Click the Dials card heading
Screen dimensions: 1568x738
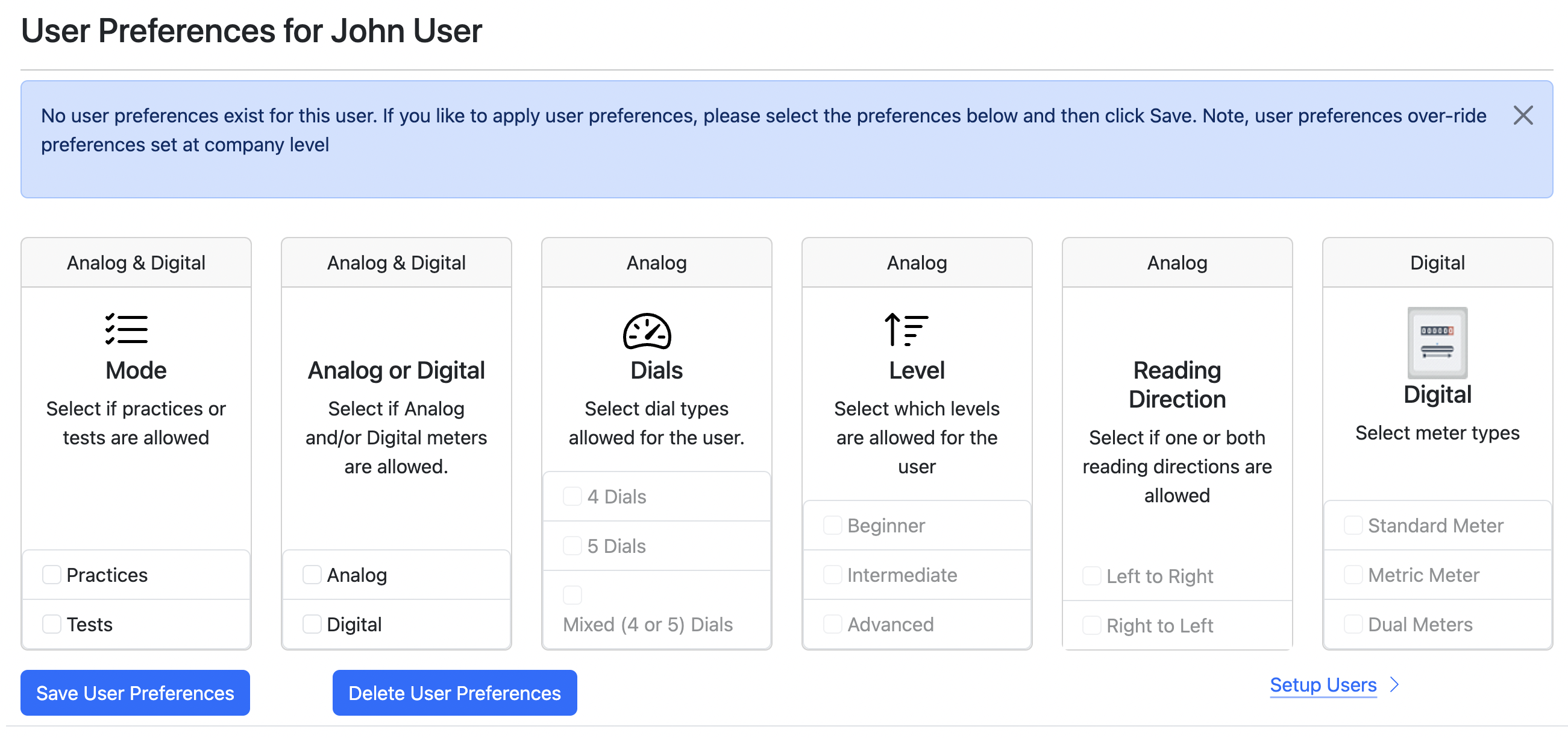(656, 370)
